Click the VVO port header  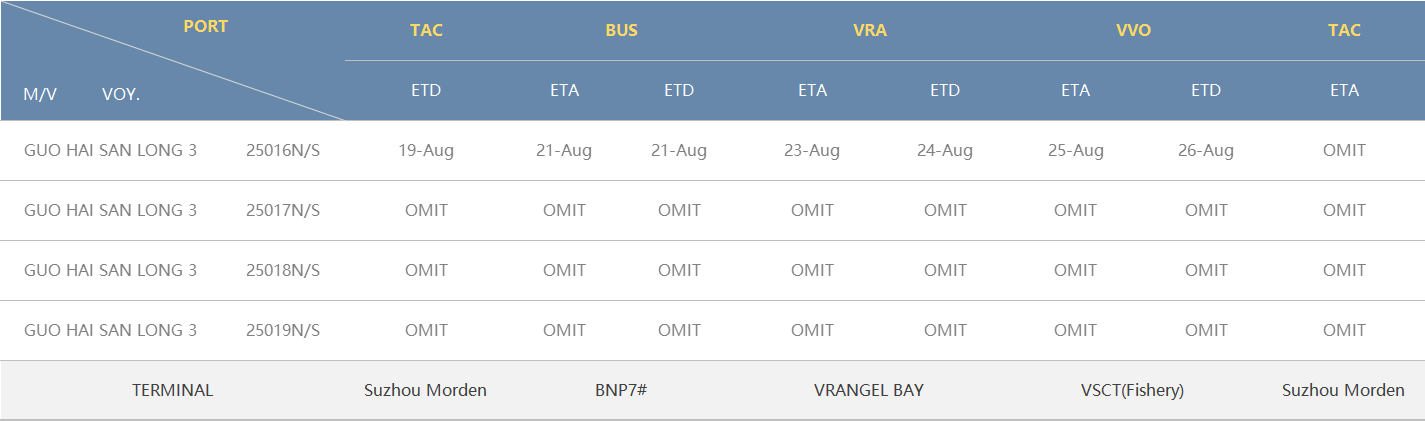(1134, 30)
